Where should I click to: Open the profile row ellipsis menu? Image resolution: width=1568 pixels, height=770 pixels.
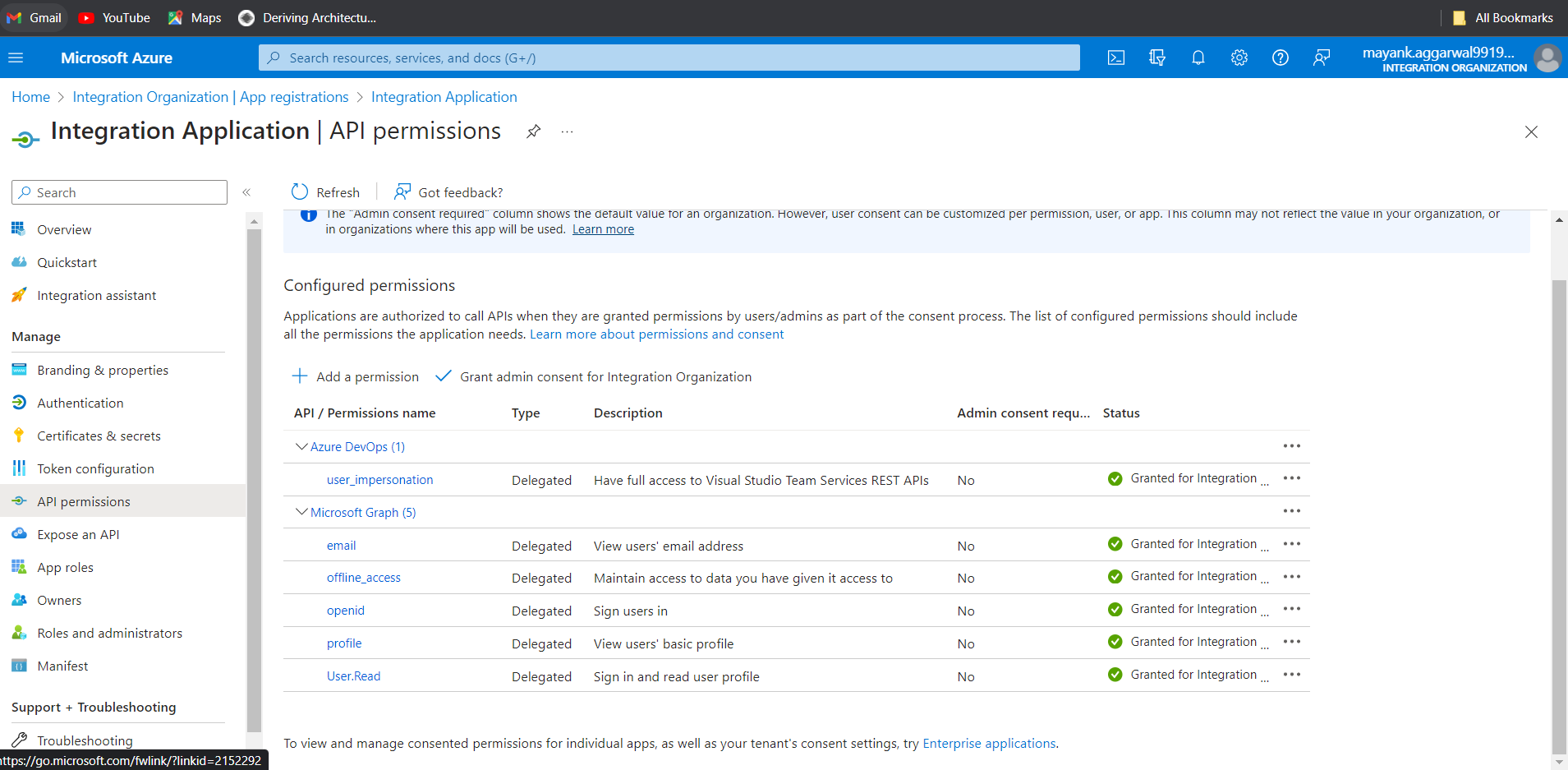tap(1292, 642)
